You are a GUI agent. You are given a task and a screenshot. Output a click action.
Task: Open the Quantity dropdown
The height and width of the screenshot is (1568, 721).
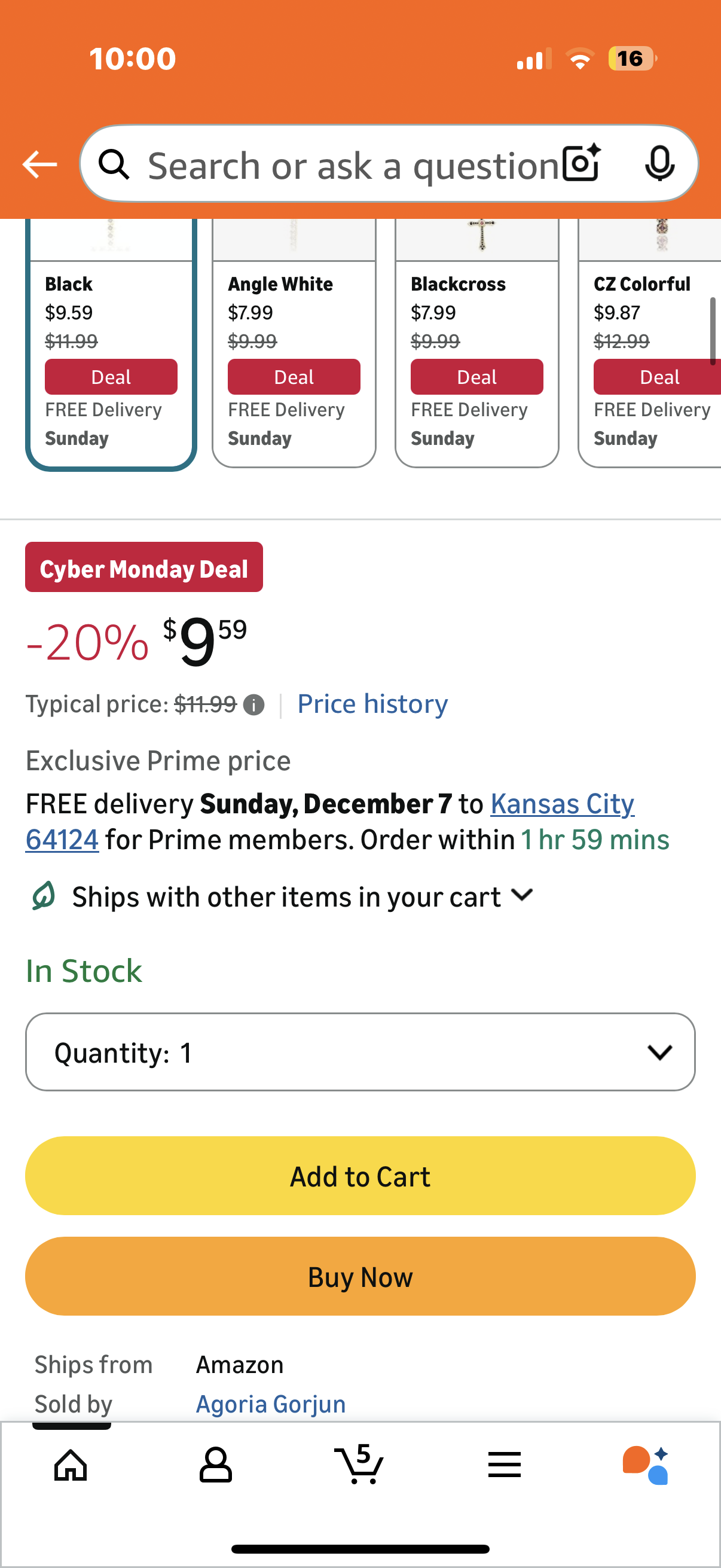(360, 1052)
